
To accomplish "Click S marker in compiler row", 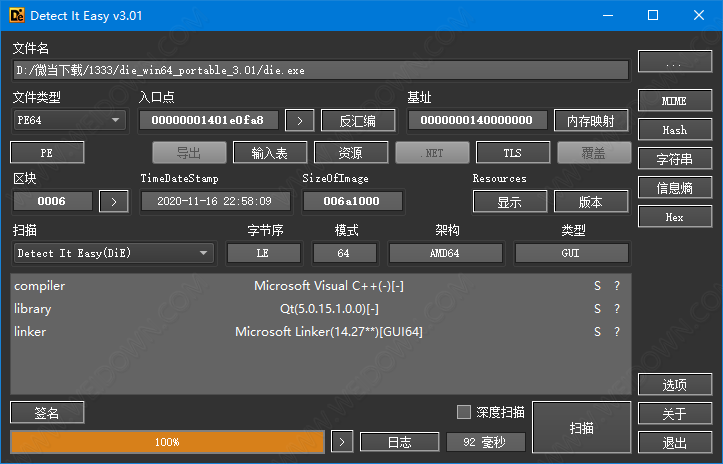I will tap(598, 286).
